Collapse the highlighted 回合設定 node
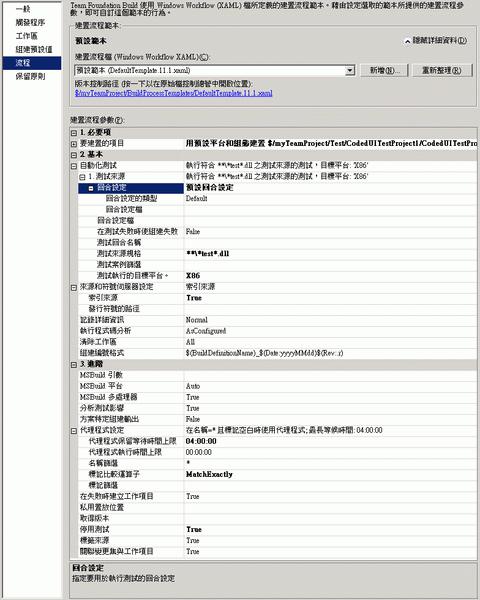480x600 pixels. [x=91, y=188]
